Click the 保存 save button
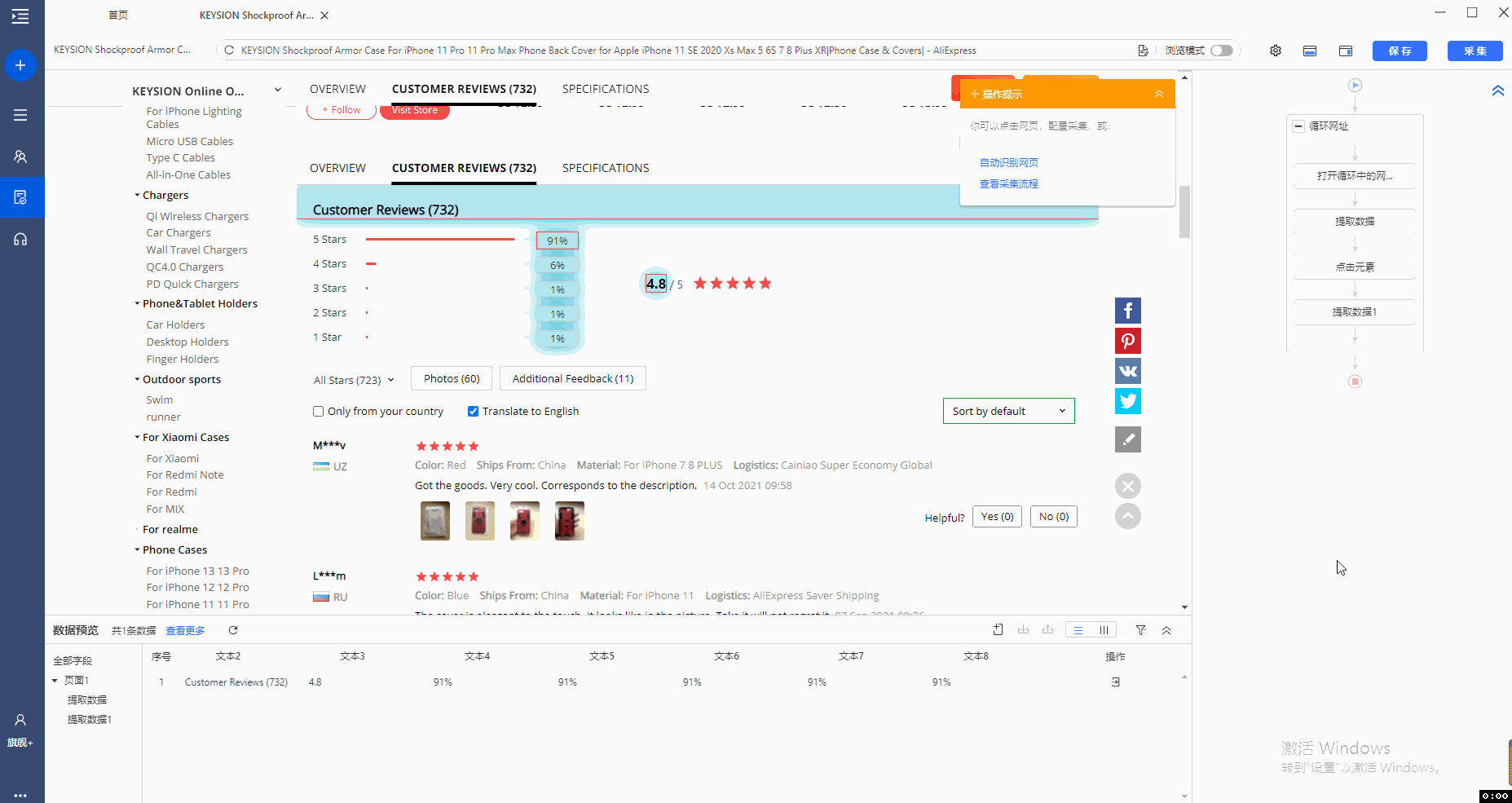This screenshot has width=1512, height=803. [1400, 51]
